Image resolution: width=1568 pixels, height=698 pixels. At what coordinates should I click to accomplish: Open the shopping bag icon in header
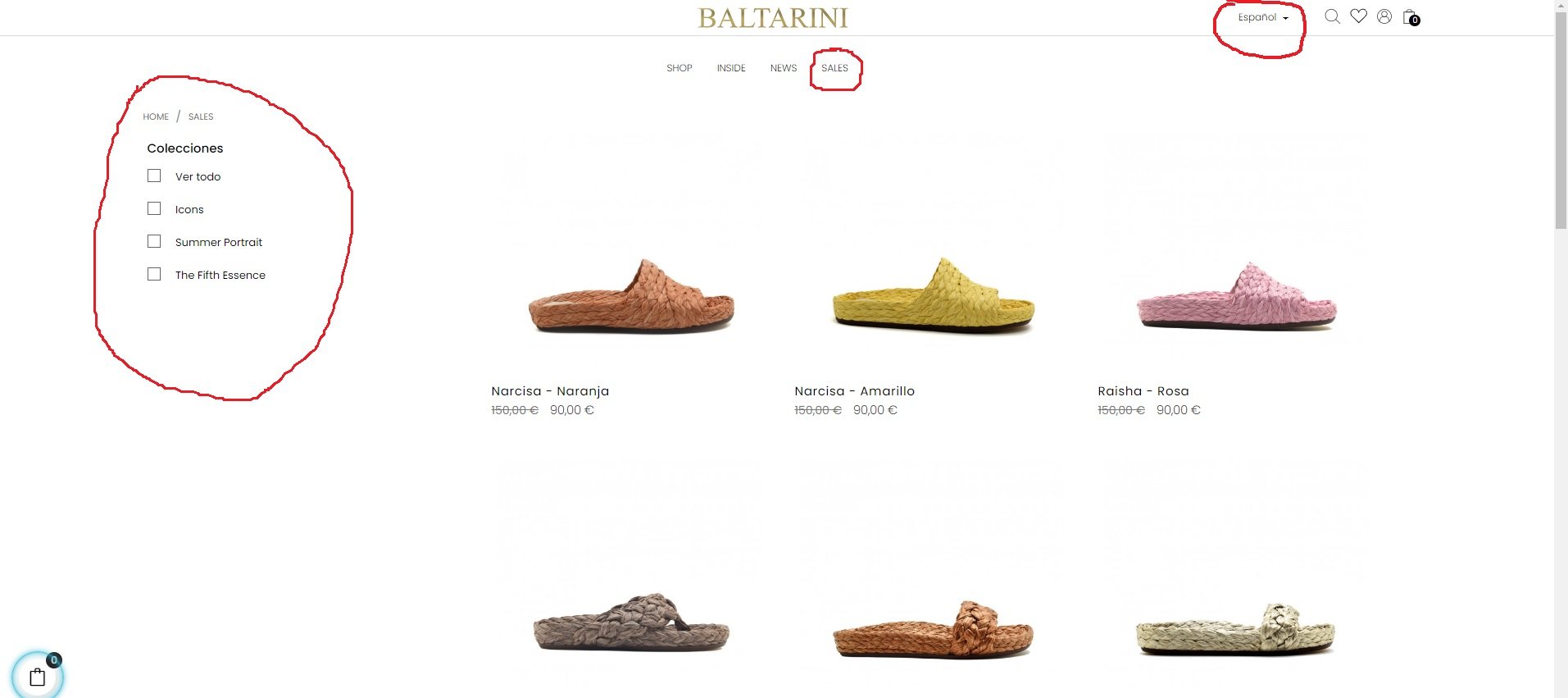click(x=1411, y=17)
